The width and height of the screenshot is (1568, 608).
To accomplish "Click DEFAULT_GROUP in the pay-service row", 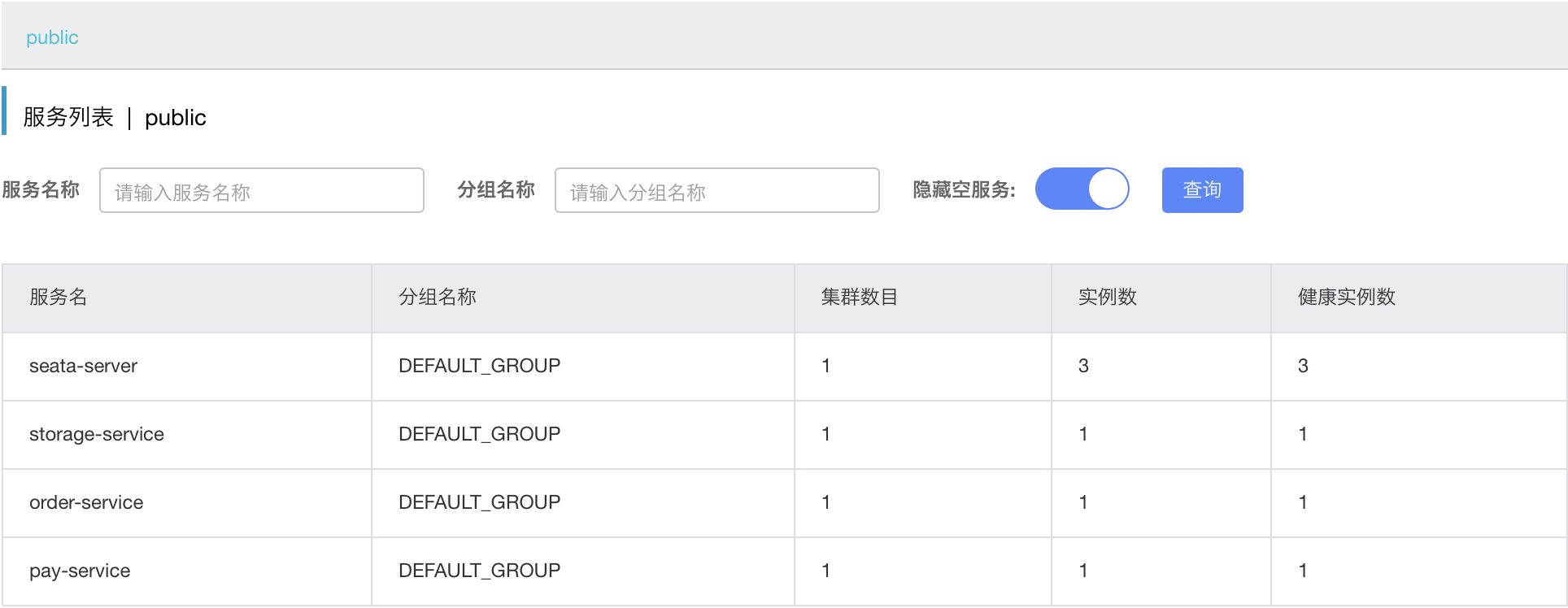I will tap(479, 571).
